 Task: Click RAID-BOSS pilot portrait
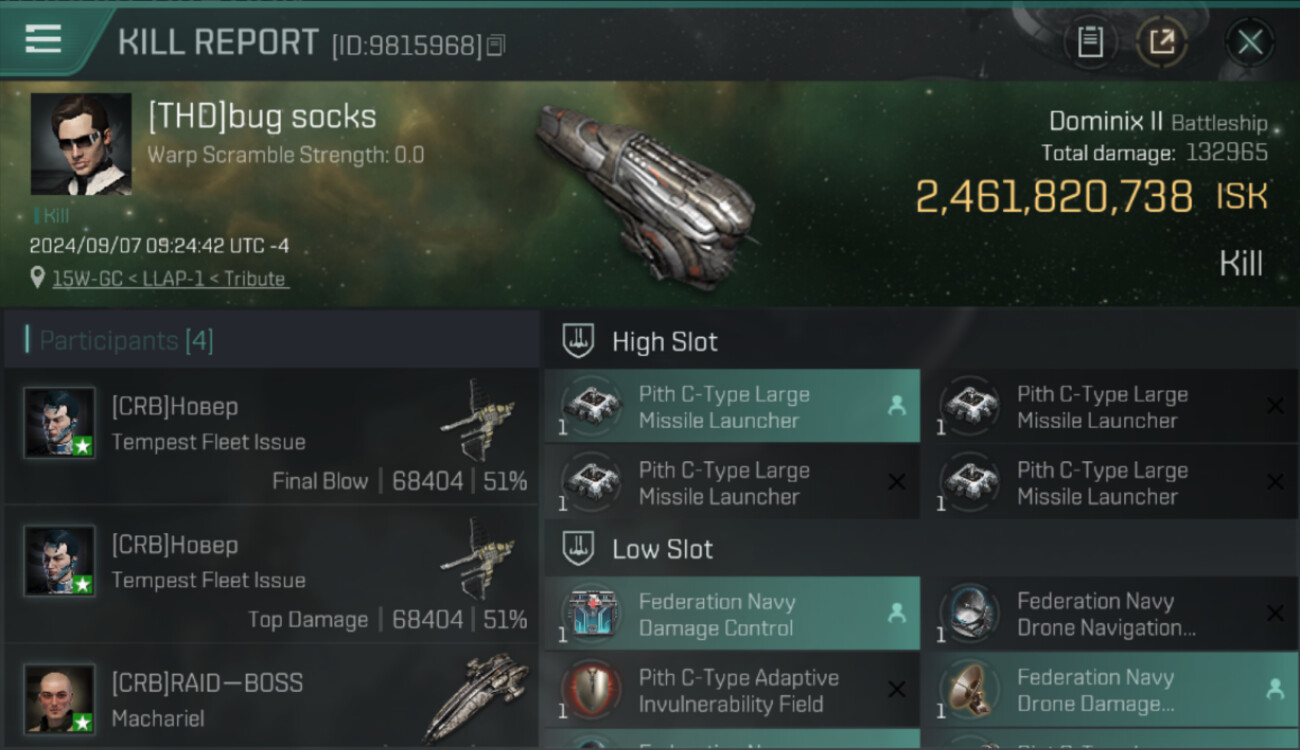pyautogui.click(x=60, y=697)
